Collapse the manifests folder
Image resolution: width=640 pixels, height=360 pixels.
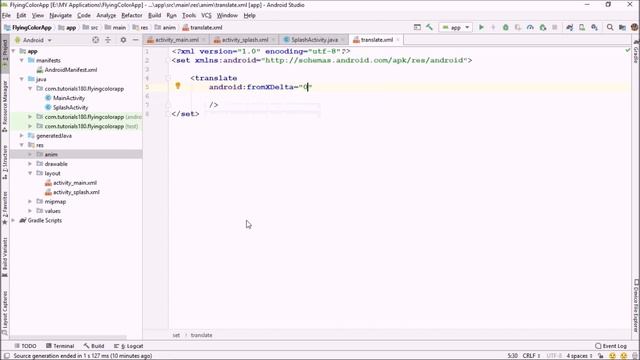tap(22, 60)
